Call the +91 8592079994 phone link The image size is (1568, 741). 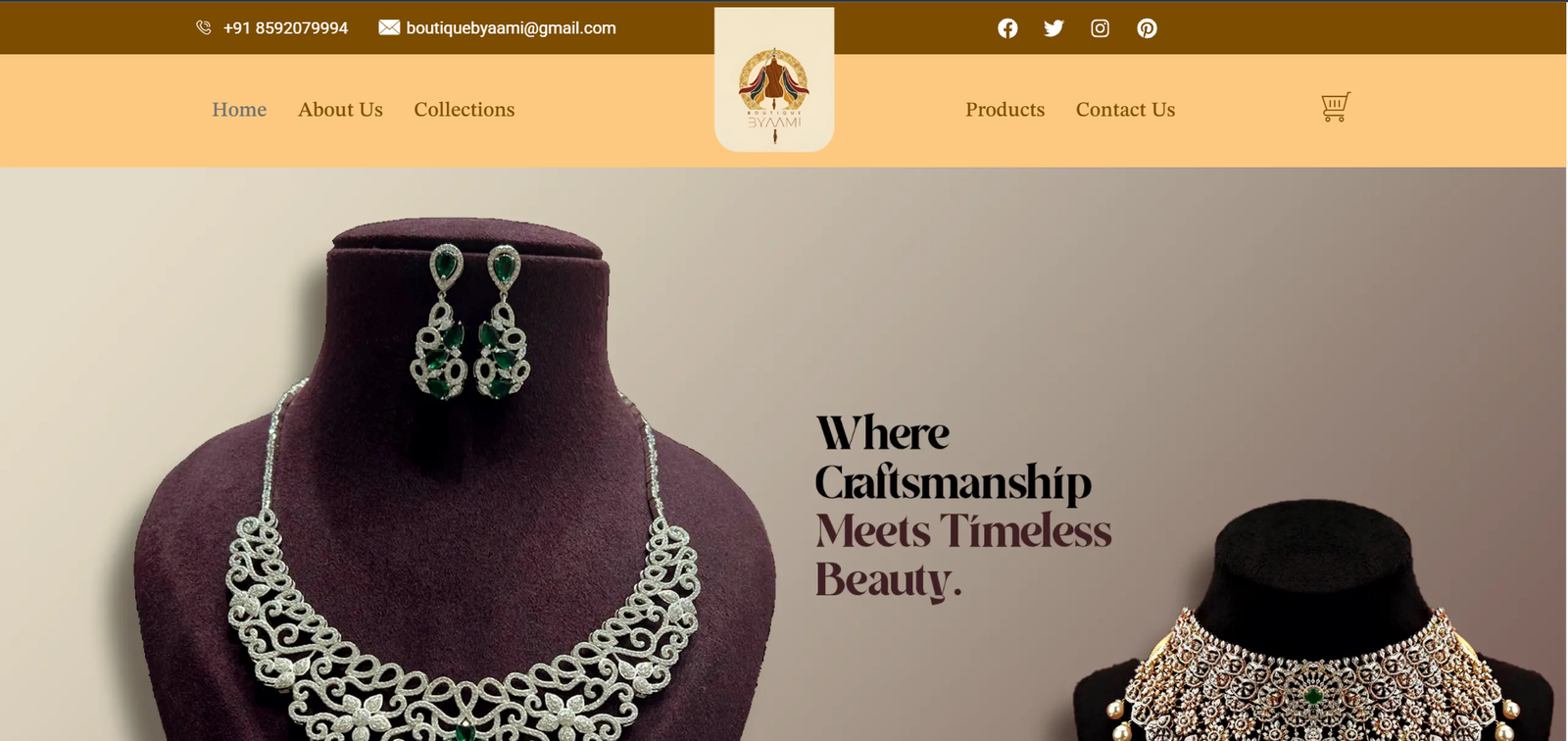285,28
